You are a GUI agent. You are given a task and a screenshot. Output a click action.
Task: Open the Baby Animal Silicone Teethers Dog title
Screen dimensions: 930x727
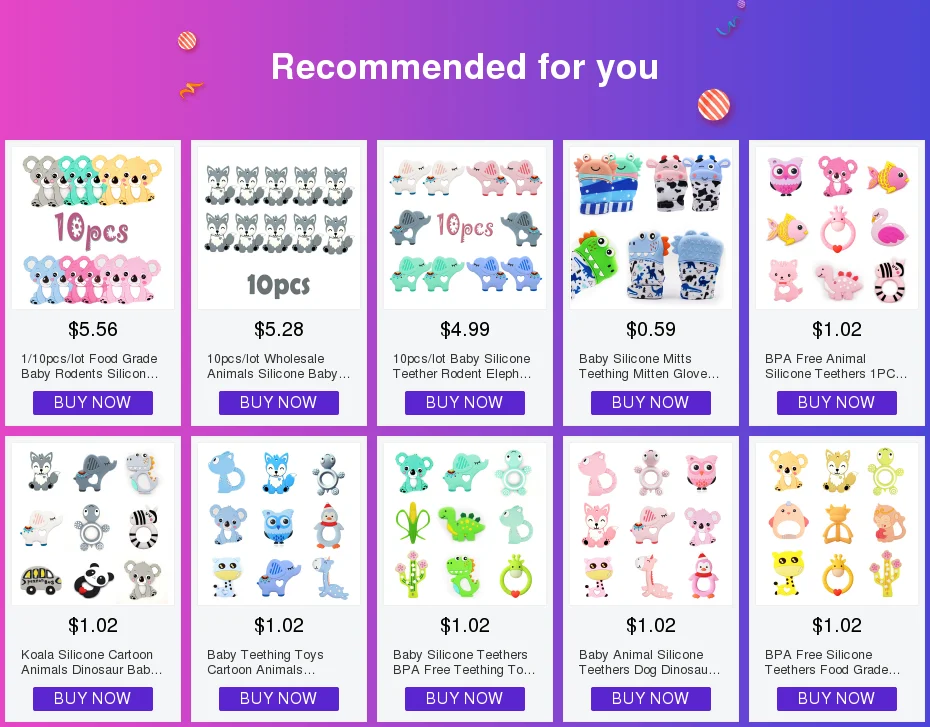649,662
